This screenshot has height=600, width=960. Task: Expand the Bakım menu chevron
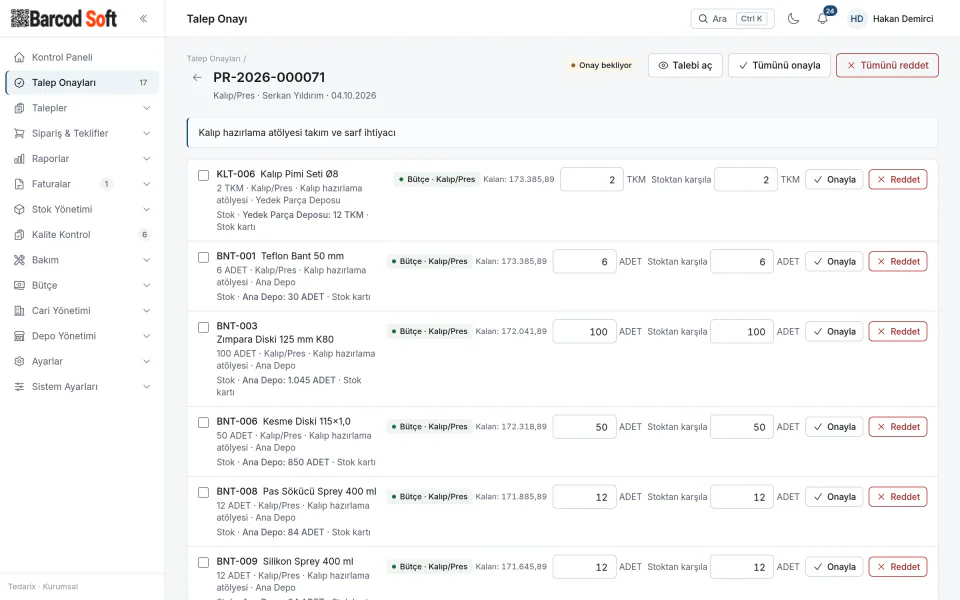click(x=146, y=260)
